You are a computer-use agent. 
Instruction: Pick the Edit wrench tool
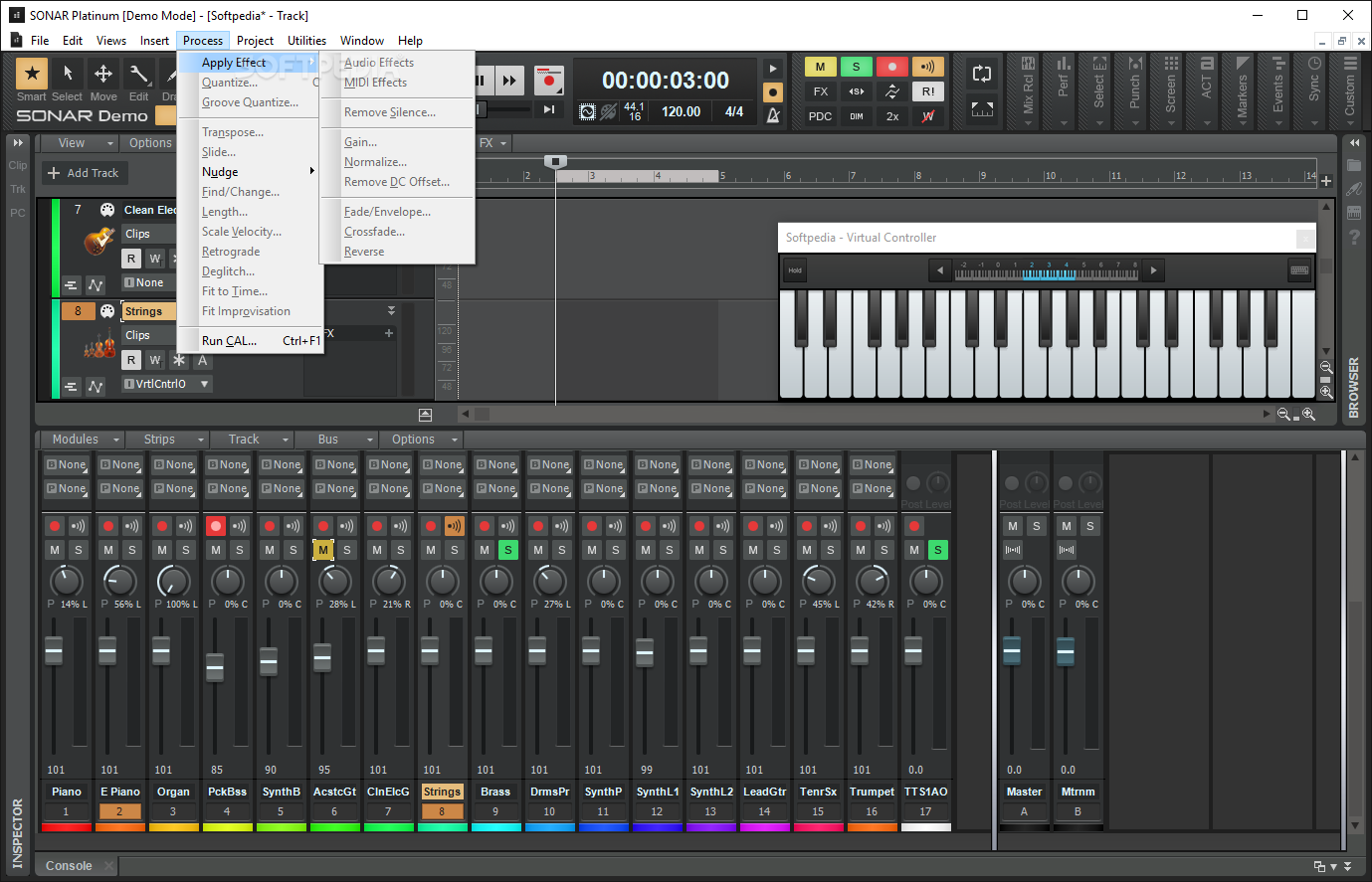(x=139, y=73)
